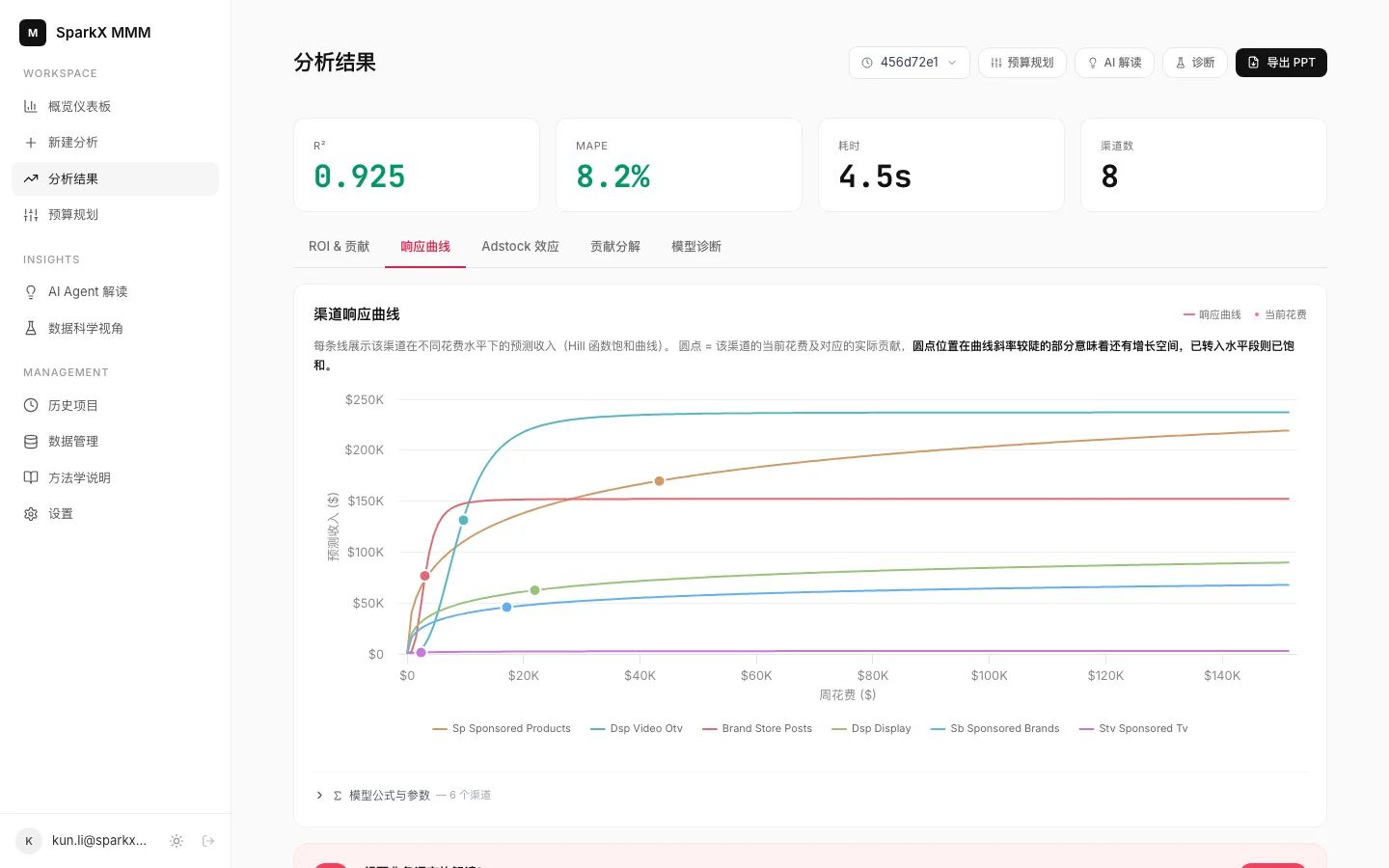Toggle Dsp Video Otv legend series
This screenshot has height=868, width=1389.
(637, 729)
